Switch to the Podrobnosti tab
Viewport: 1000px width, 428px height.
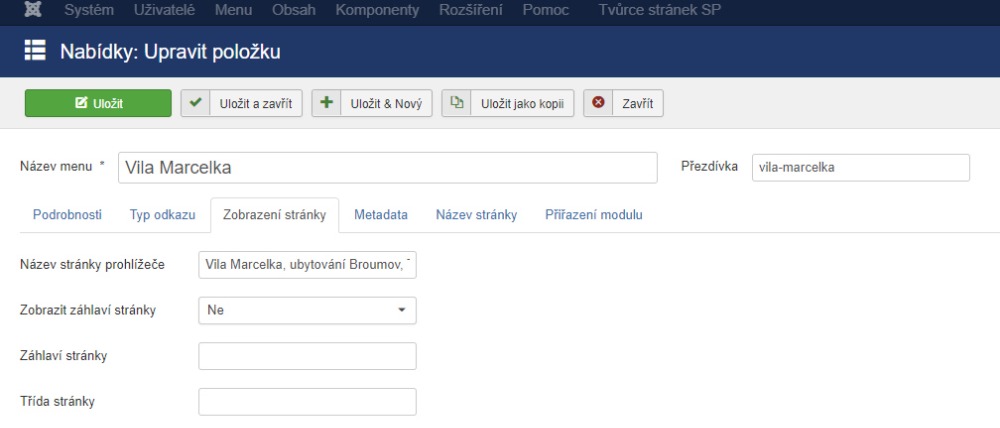(67, 215)
